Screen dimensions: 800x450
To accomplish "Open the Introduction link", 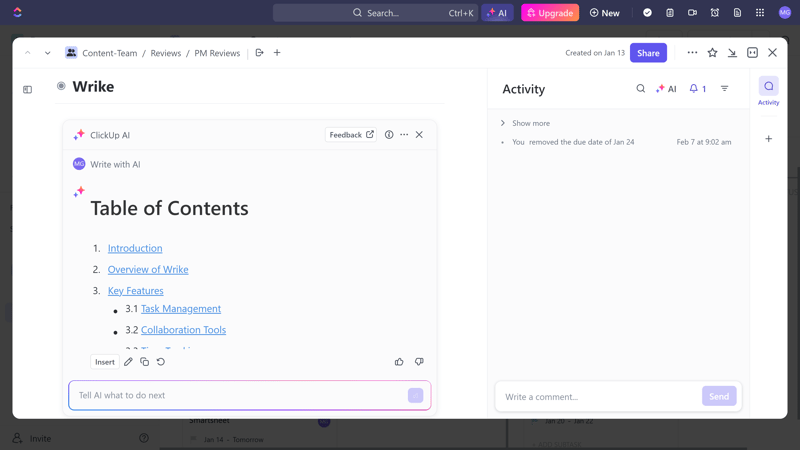I will (135, 248).
